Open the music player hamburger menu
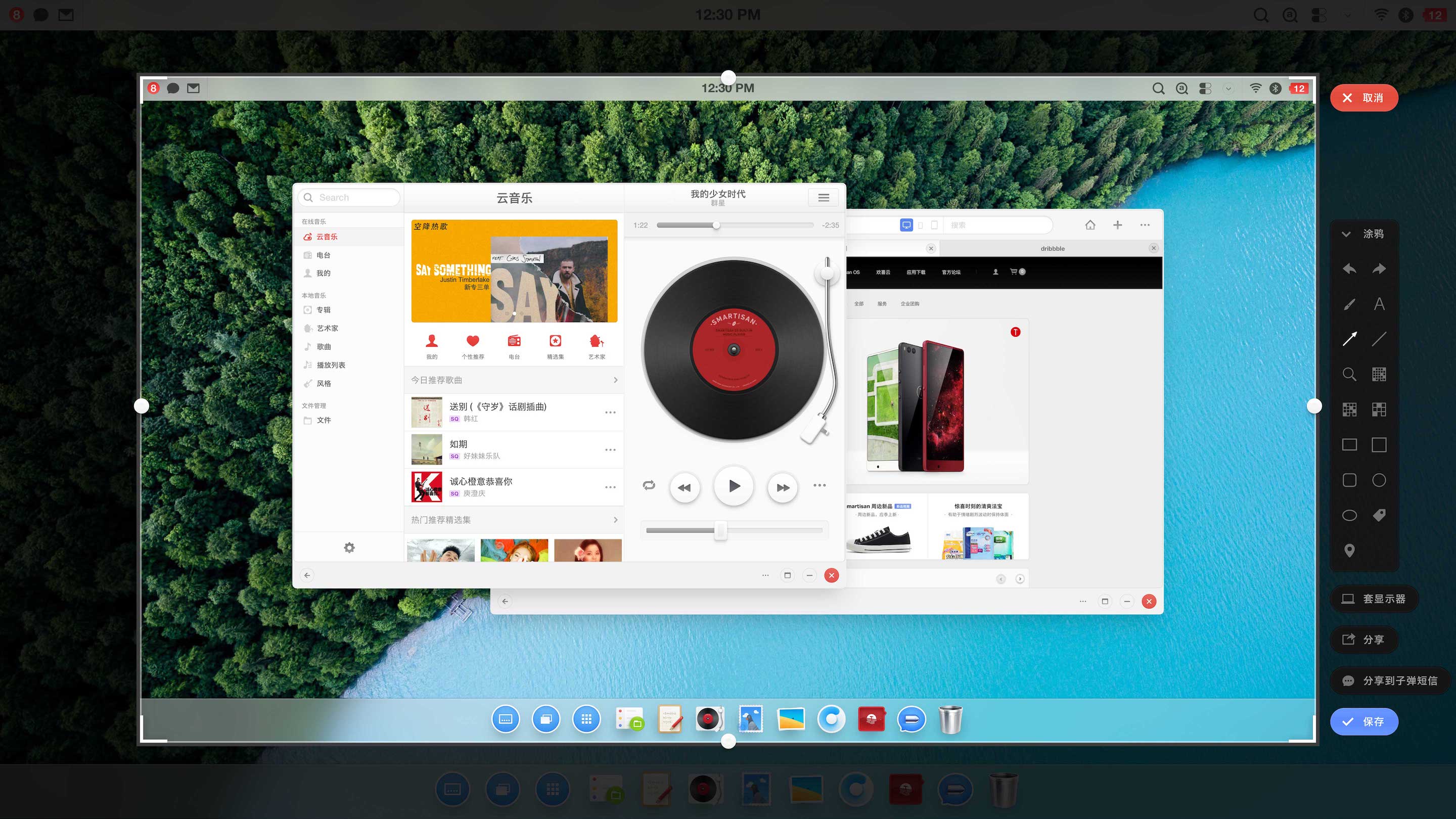 pos(824,197)
